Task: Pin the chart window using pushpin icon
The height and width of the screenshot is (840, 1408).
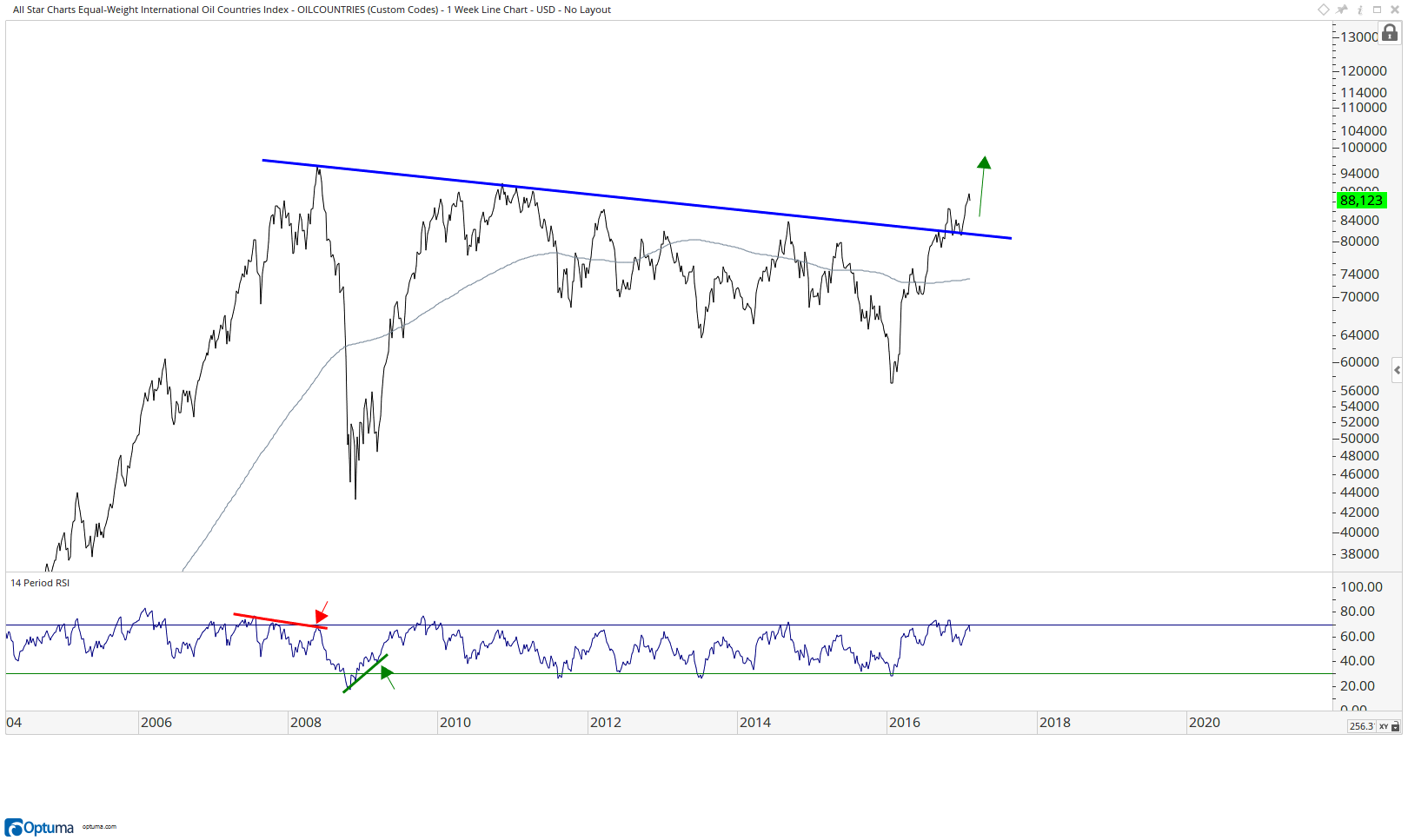Action: click(1342, 10)
